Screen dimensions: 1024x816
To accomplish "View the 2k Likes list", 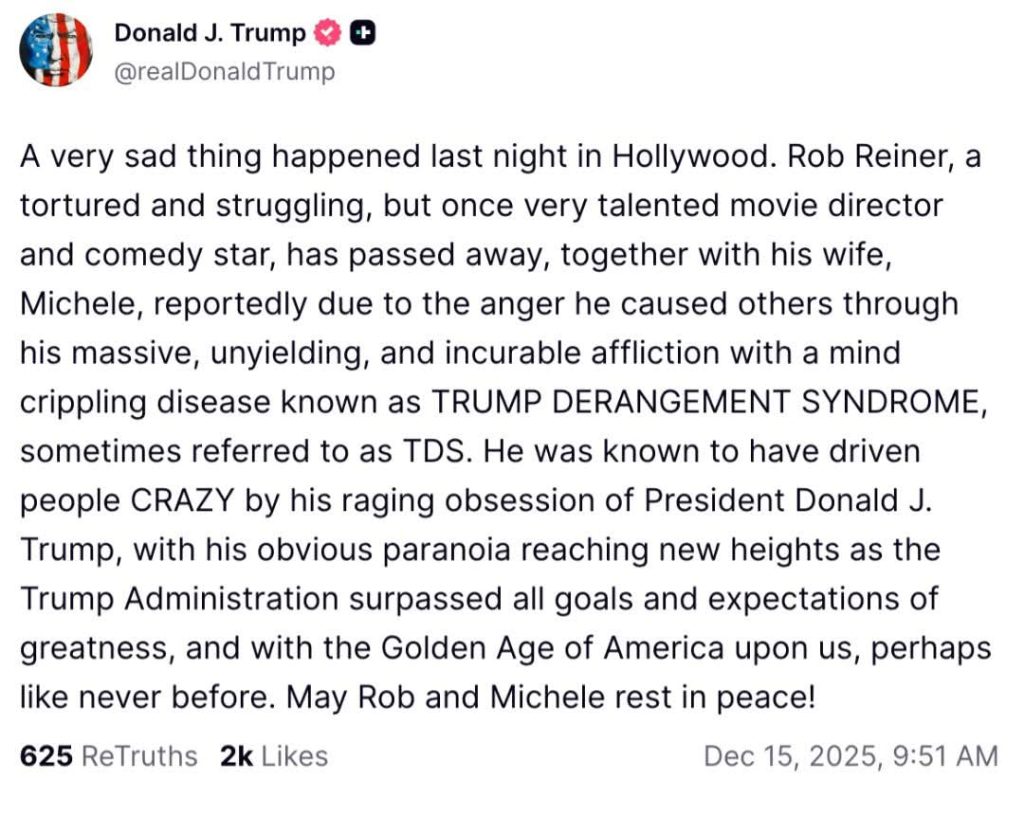I will click(x=273, y=756).
